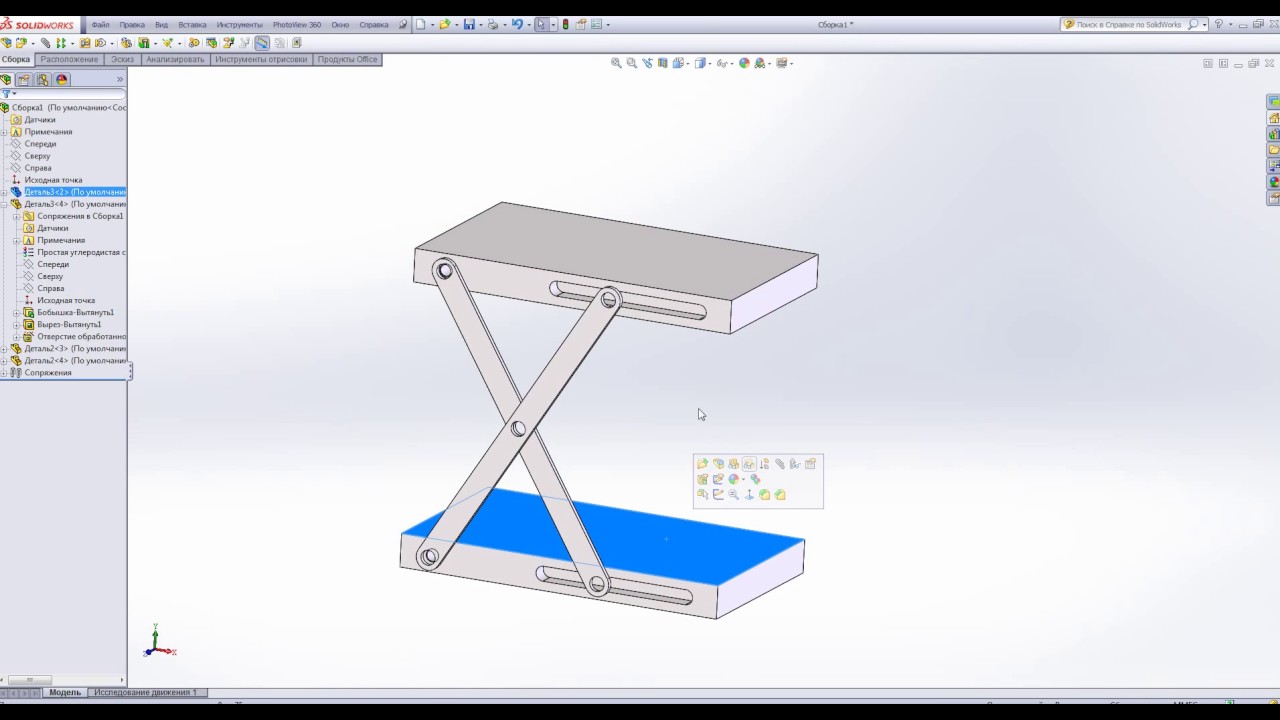The height and width of the screenshot is (720, 1280).
Task: Collapse the Деталь3<4> component node
Action: coord(4,204)
